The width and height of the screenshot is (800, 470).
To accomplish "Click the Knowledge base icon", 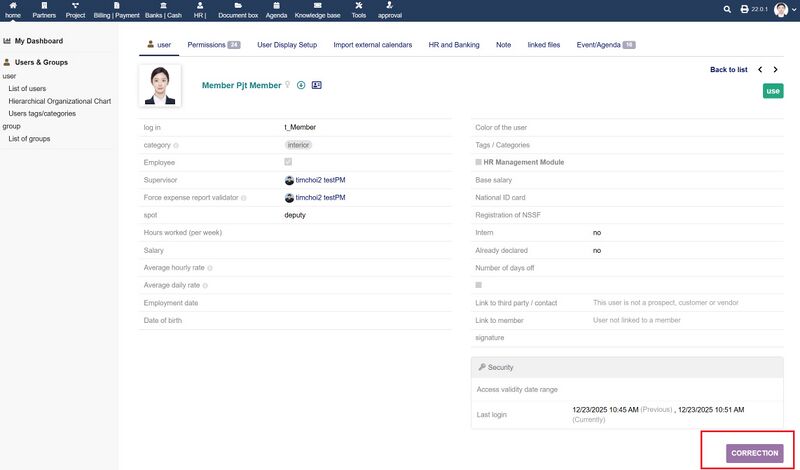I will [x=316, y=6].
